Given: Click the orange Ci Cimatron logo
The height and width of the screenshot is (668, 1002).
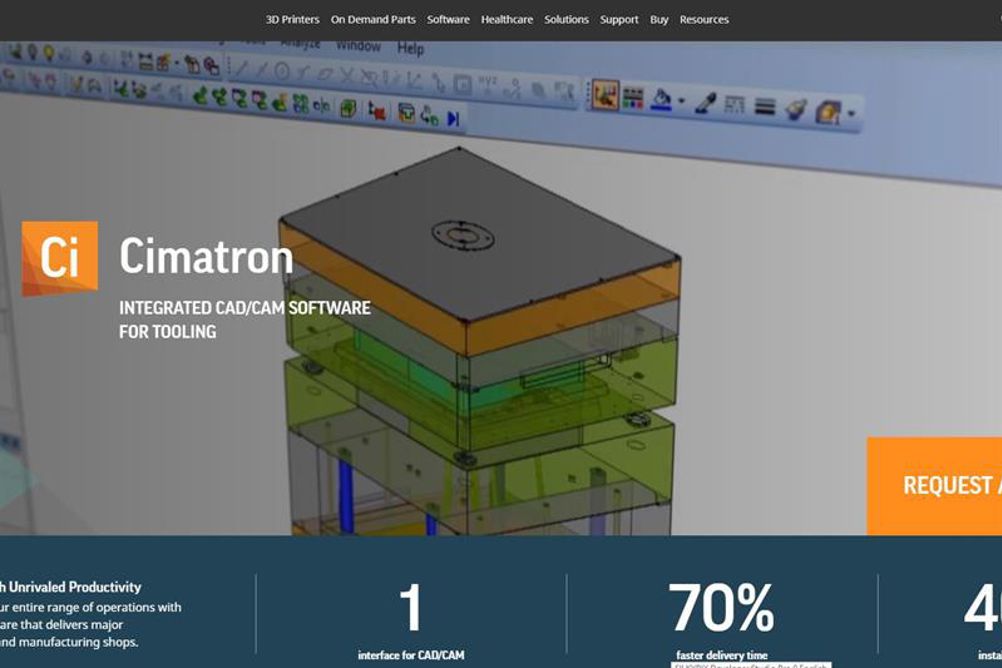Looking at the screenshot, I should [60, 258].
